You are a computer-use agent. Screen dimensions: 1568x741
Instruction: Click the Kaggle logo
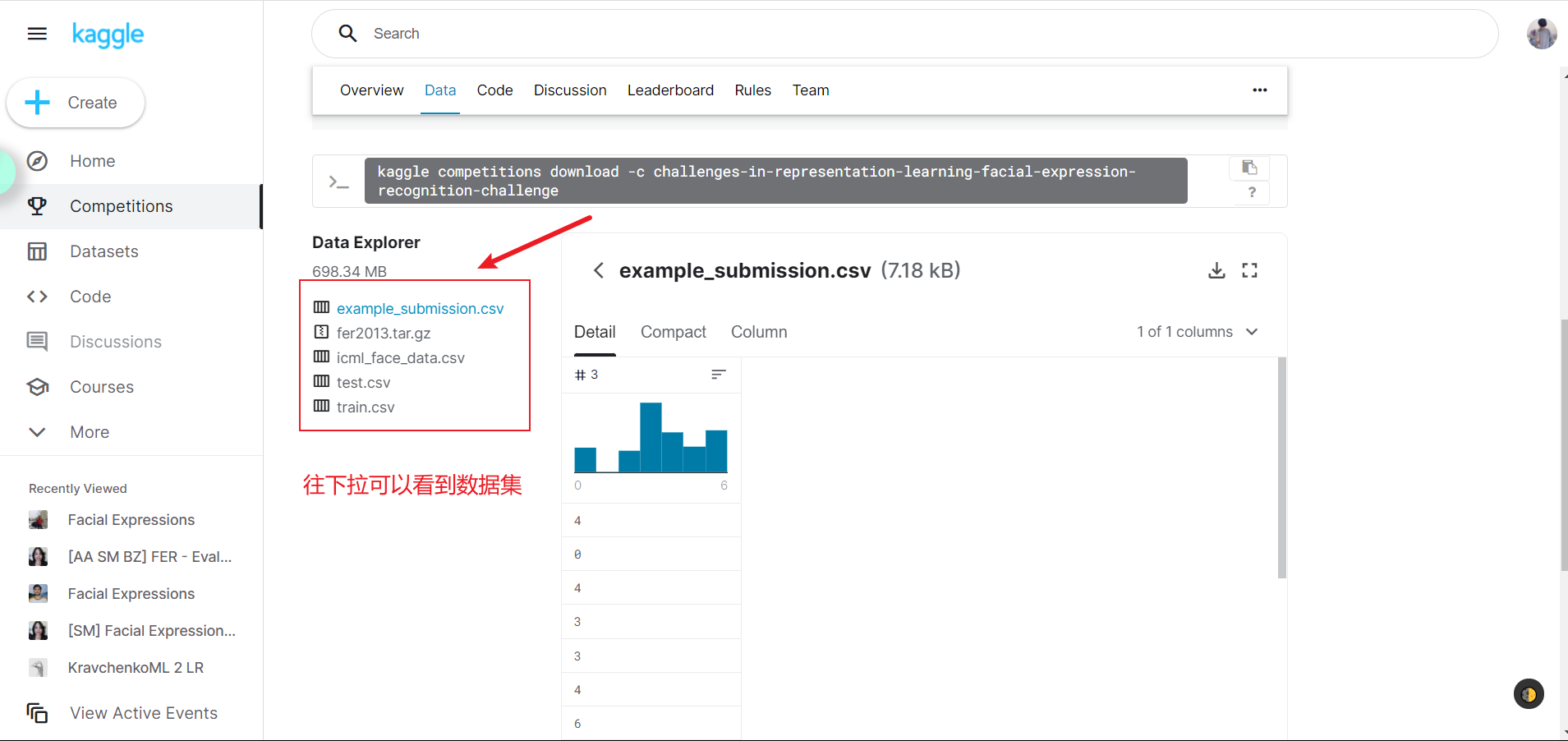(108, 35)
